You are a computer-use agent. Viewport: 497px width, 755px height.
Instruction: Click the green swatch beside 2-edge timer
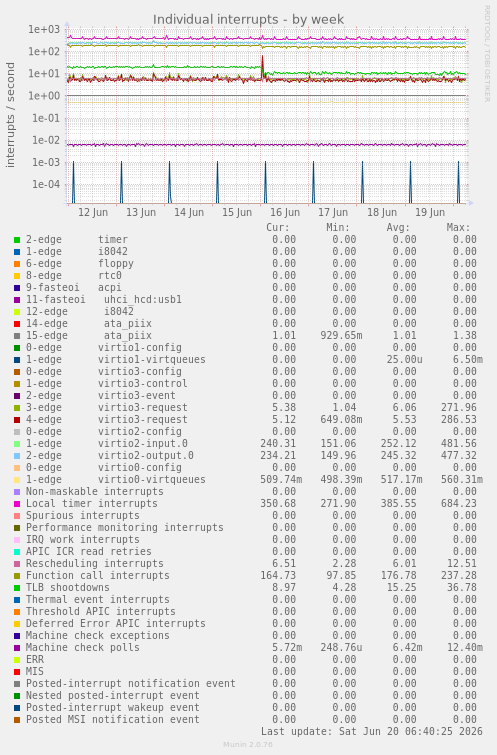click(17, 240)
